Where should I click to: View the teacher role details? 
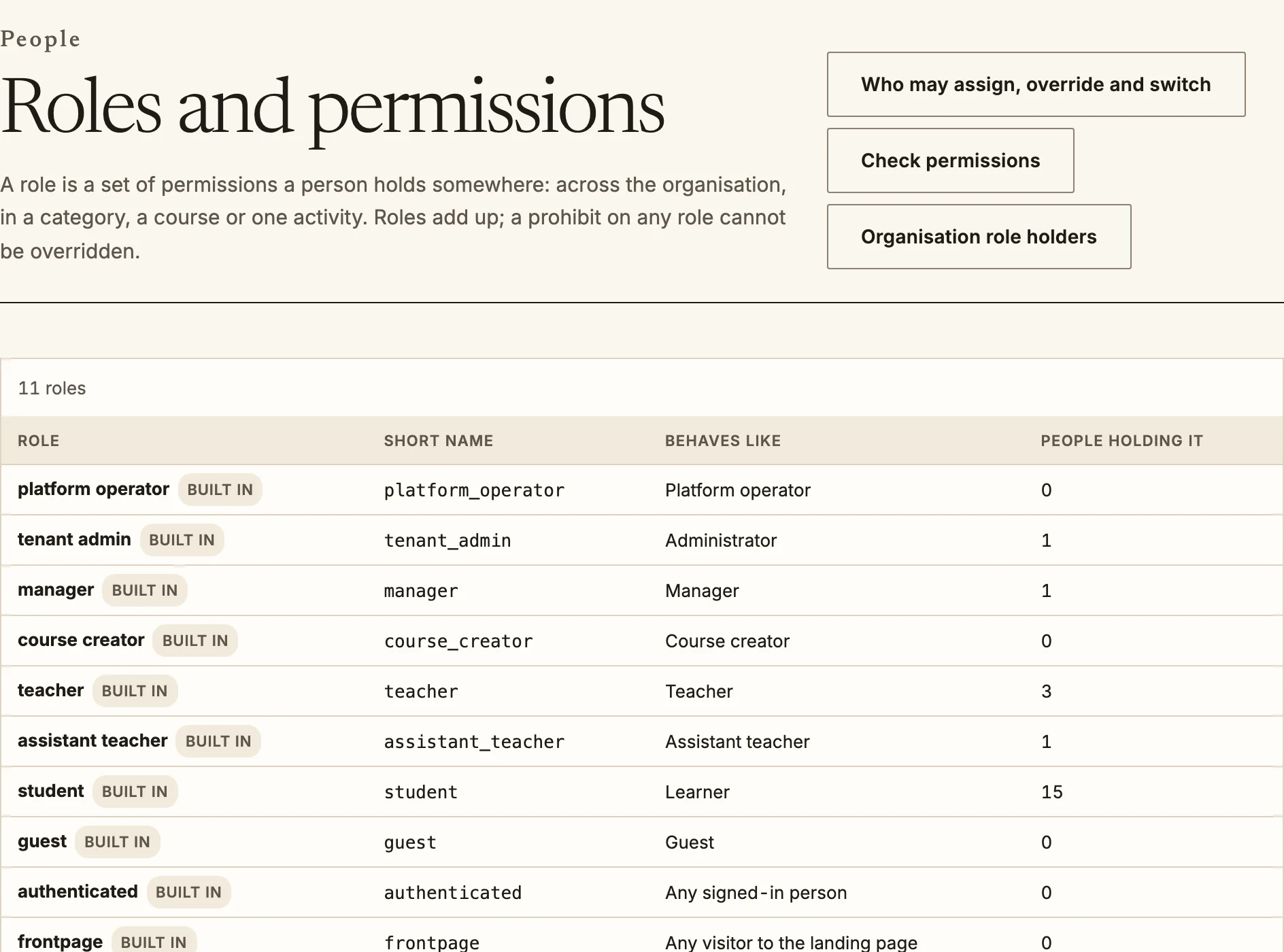click(50, 691)
